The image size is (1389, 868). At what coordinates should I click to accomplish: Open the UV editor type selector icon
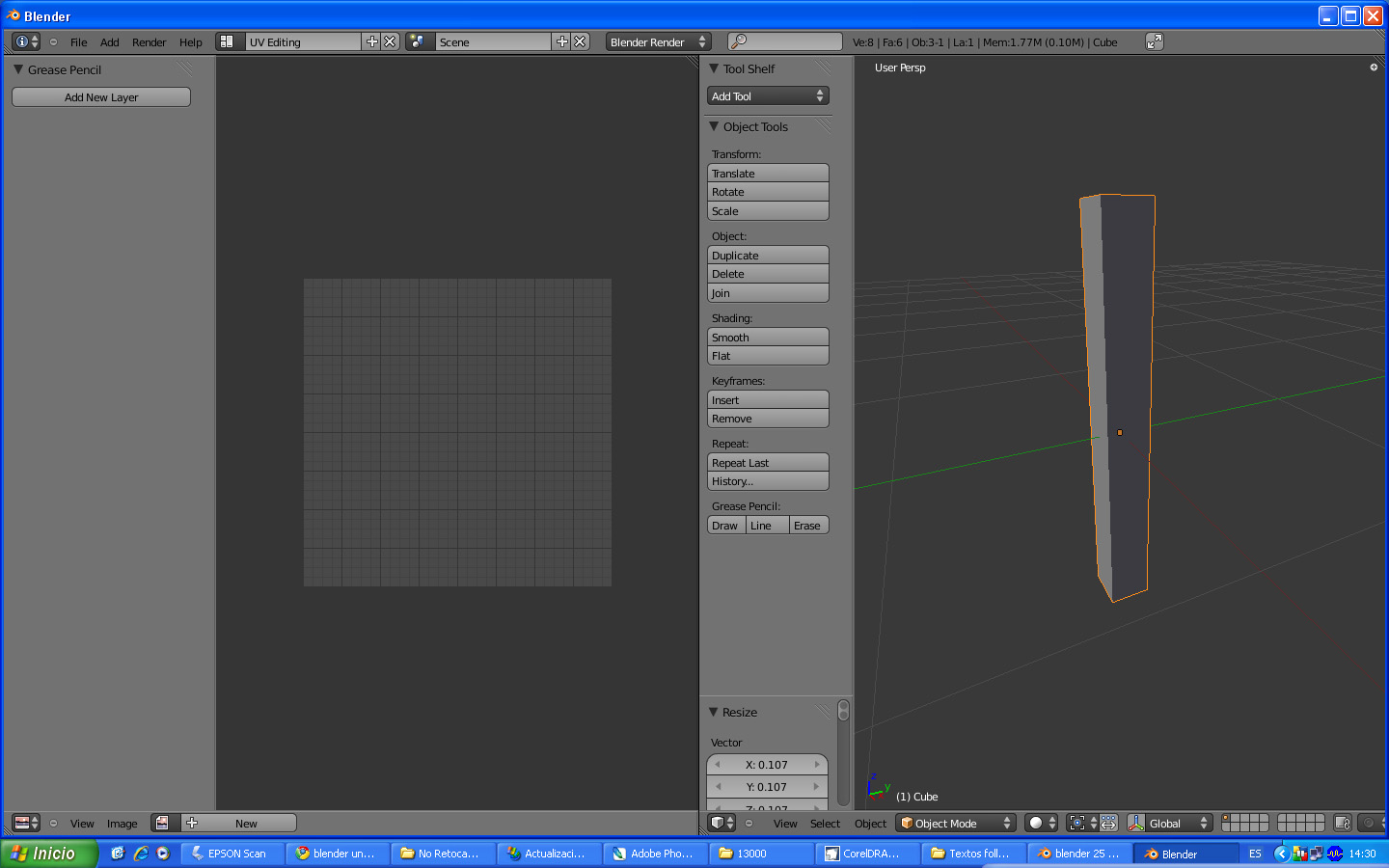[26, 823]
